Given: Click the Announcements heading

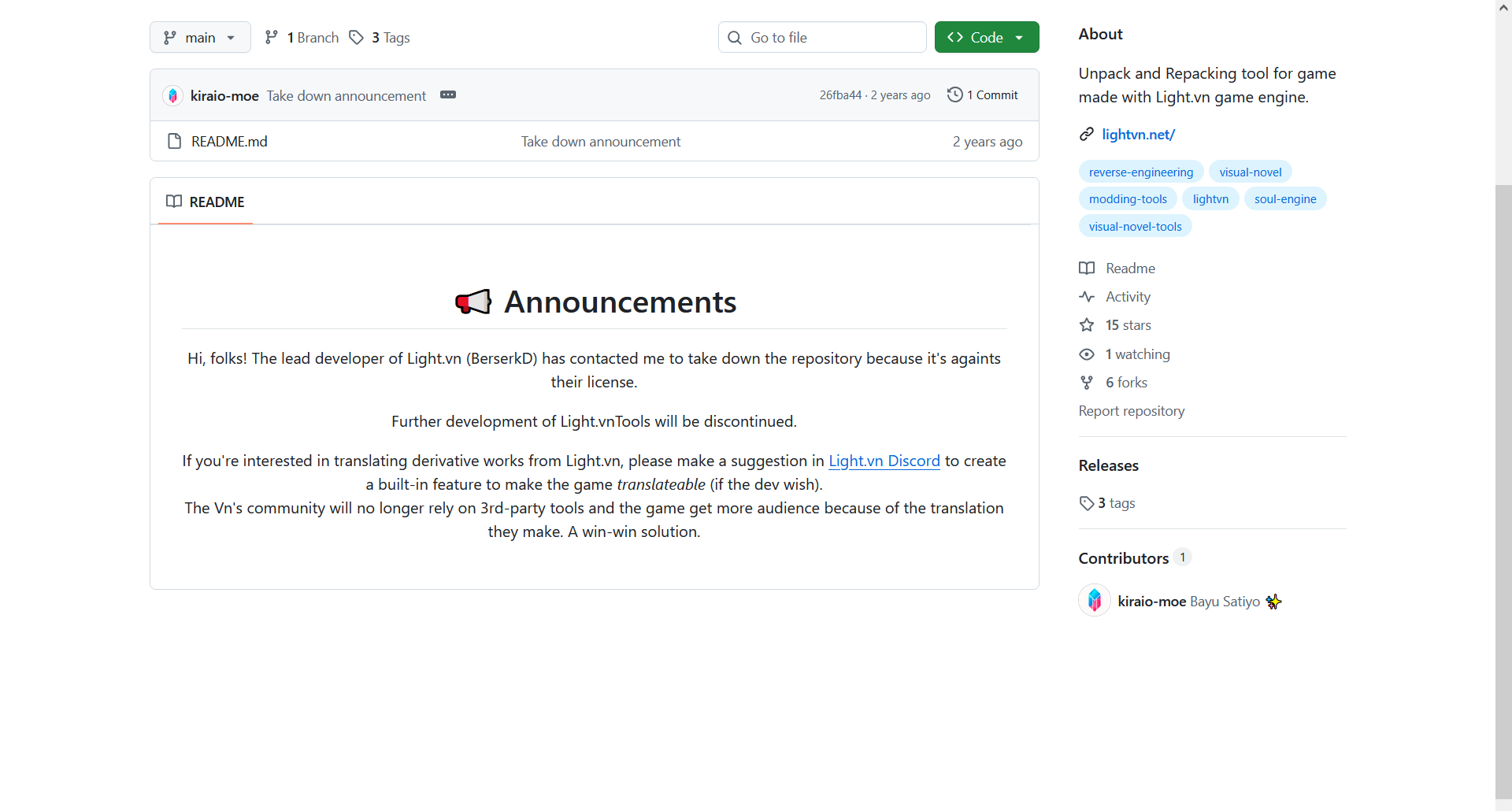Looking at the screenshot, I should coord(621,302).
